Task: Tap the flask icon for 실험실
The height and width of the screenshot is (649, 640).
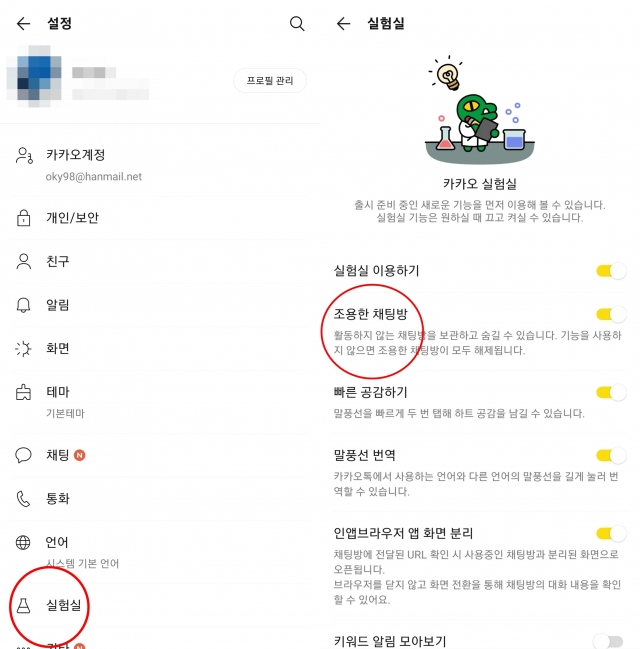Action: click(24, 606)
